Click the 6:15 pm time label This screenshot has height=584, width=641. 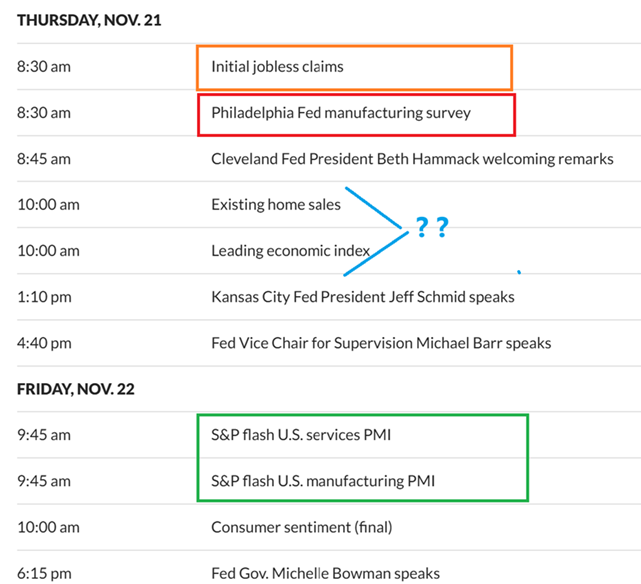44,573
